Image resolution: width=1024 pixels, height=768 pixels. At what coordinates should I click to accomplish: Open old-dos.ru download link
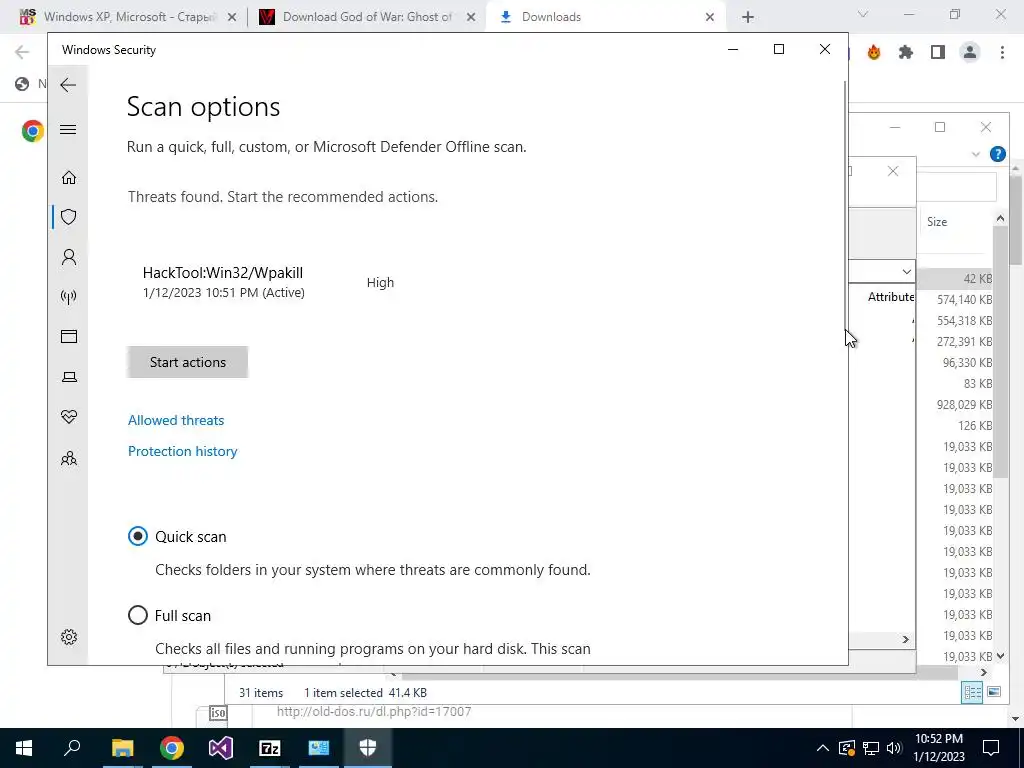374,712
